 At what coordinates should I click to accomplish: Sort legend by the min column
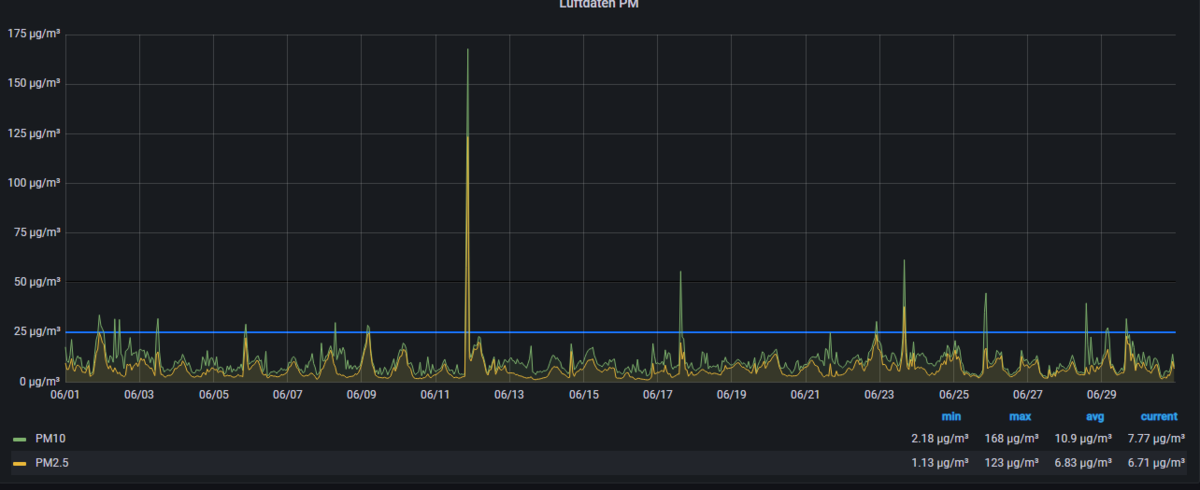pos(950,416)
